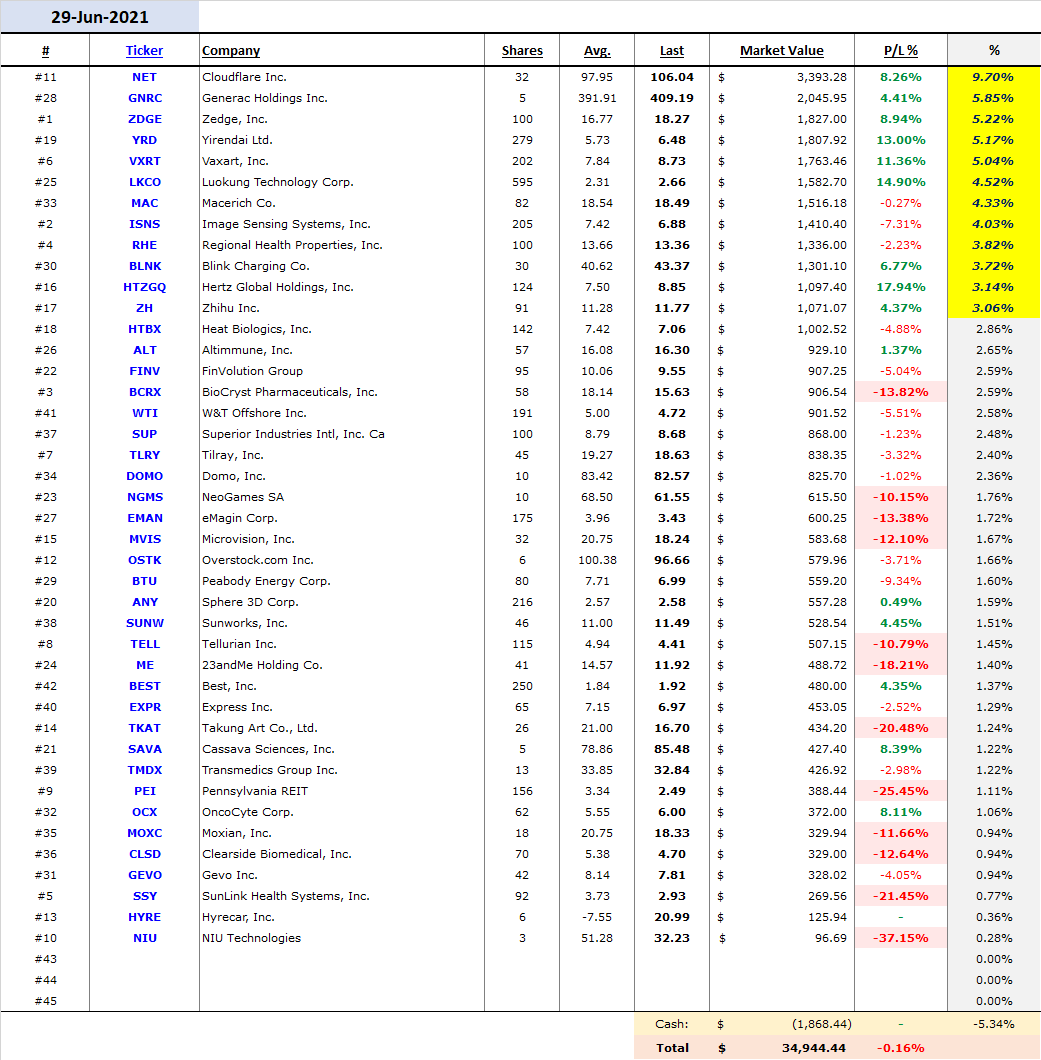
Task: Click the # column header
Action: (x=45, y=51)
